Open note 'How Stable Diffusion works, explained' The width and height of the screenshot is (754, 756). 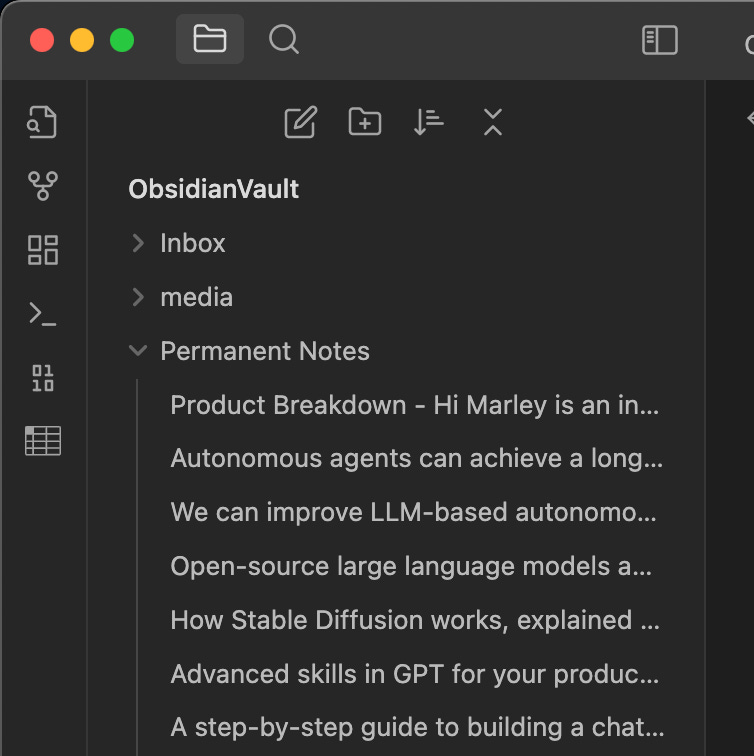tap(415, 620)
